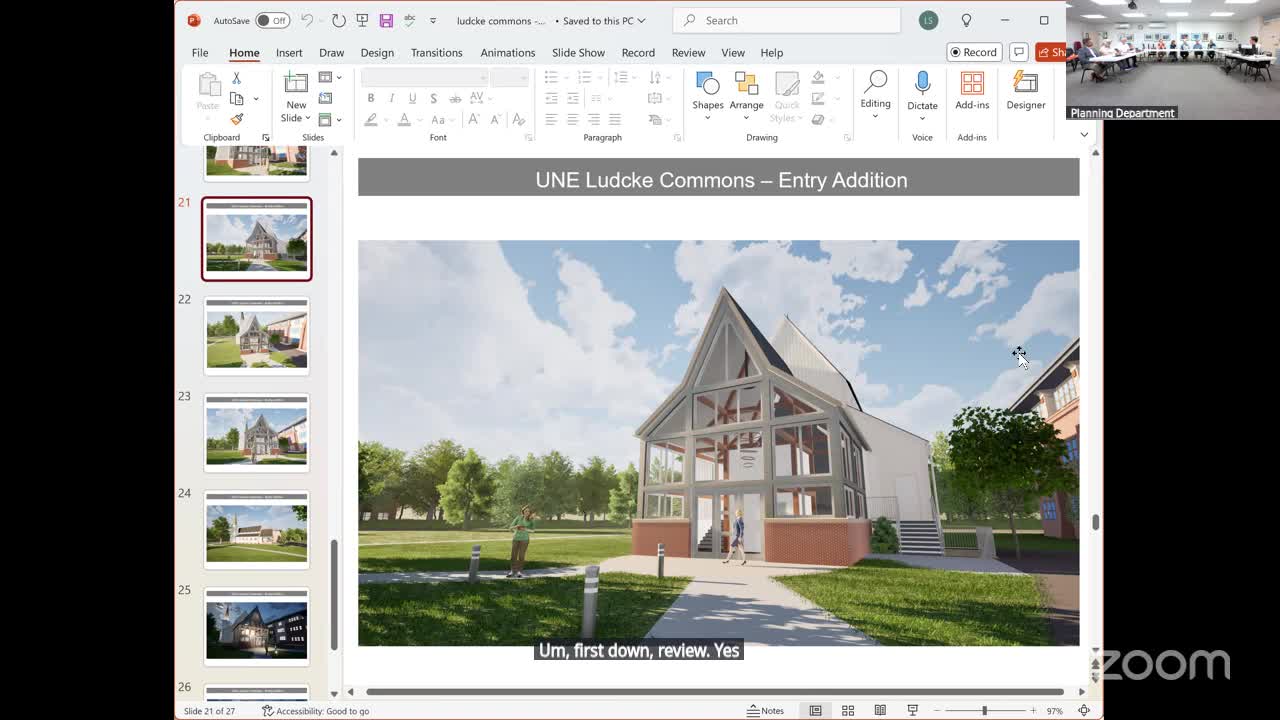The image size is (1280, 720).
Task: Open the Review tab
Action: [688, 52]
